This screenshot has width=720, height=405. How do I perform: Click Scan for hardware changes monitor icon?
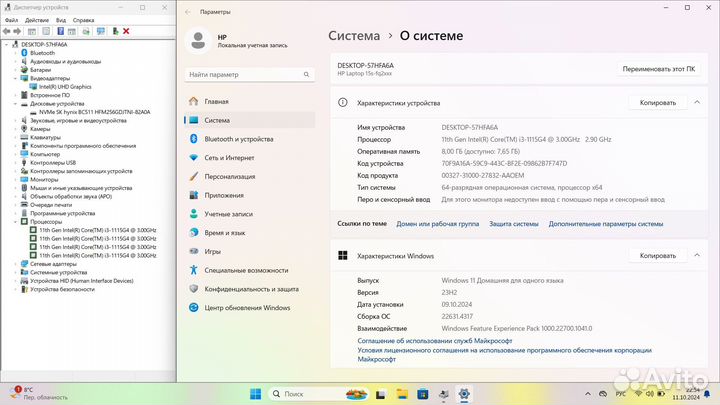[x=101, y=31]
